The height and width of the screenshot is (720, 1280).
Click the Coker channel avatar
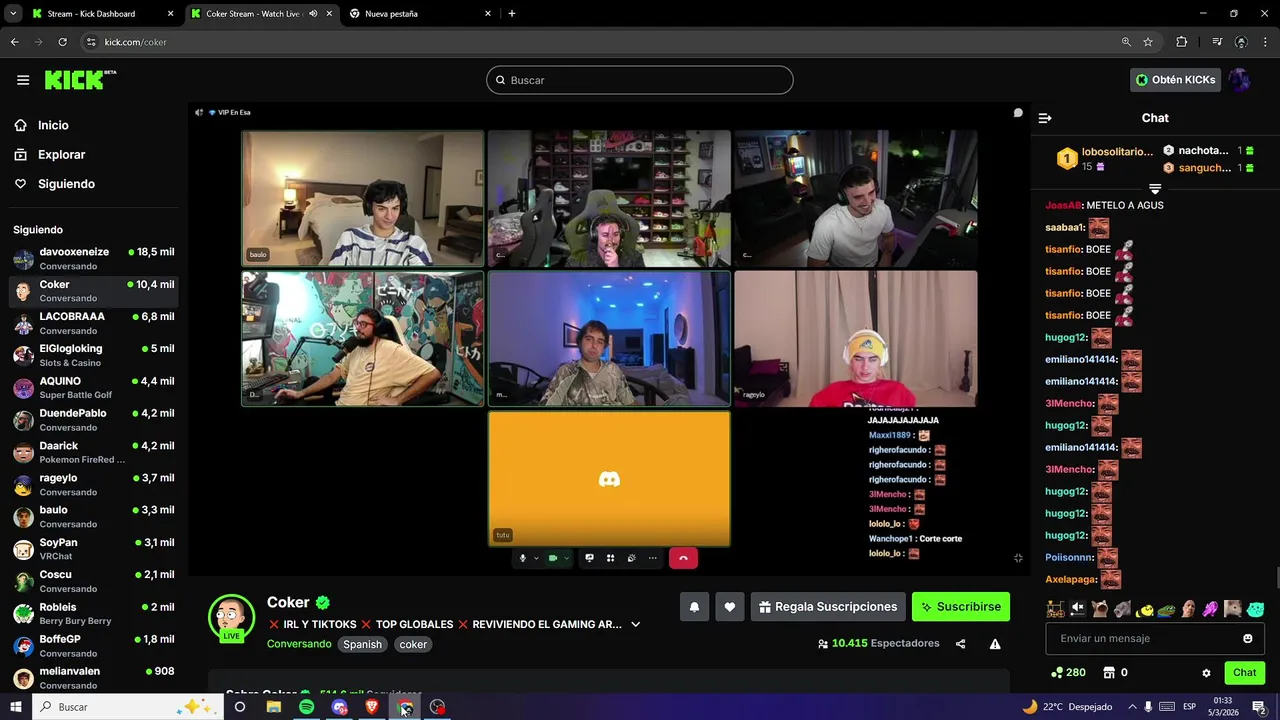[231, 617]
